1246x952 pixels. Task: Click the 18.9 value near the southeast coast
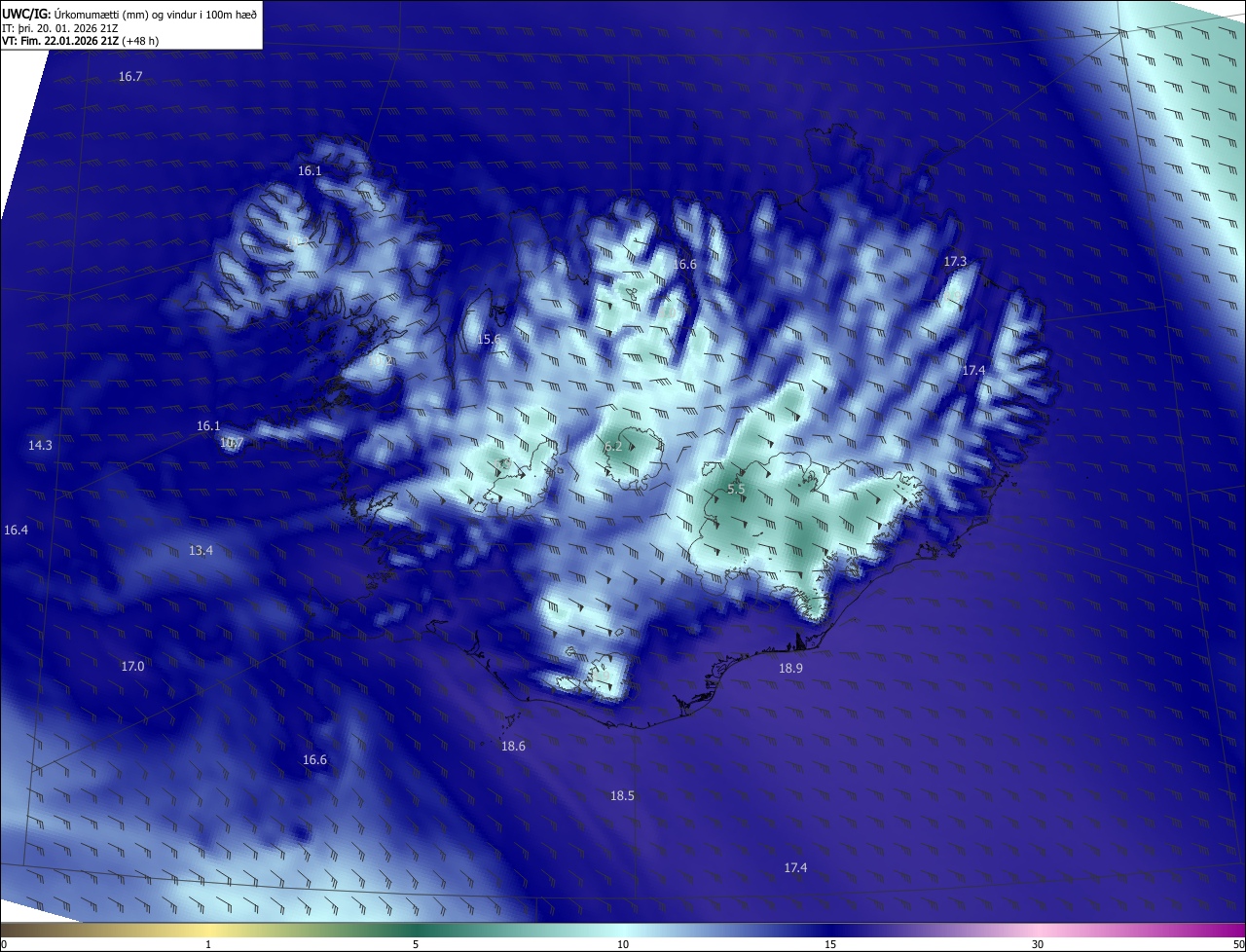pos(790,669)
